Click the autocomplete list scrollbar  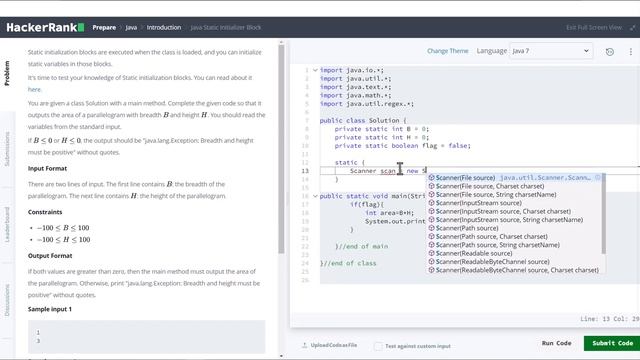point(604,214)
